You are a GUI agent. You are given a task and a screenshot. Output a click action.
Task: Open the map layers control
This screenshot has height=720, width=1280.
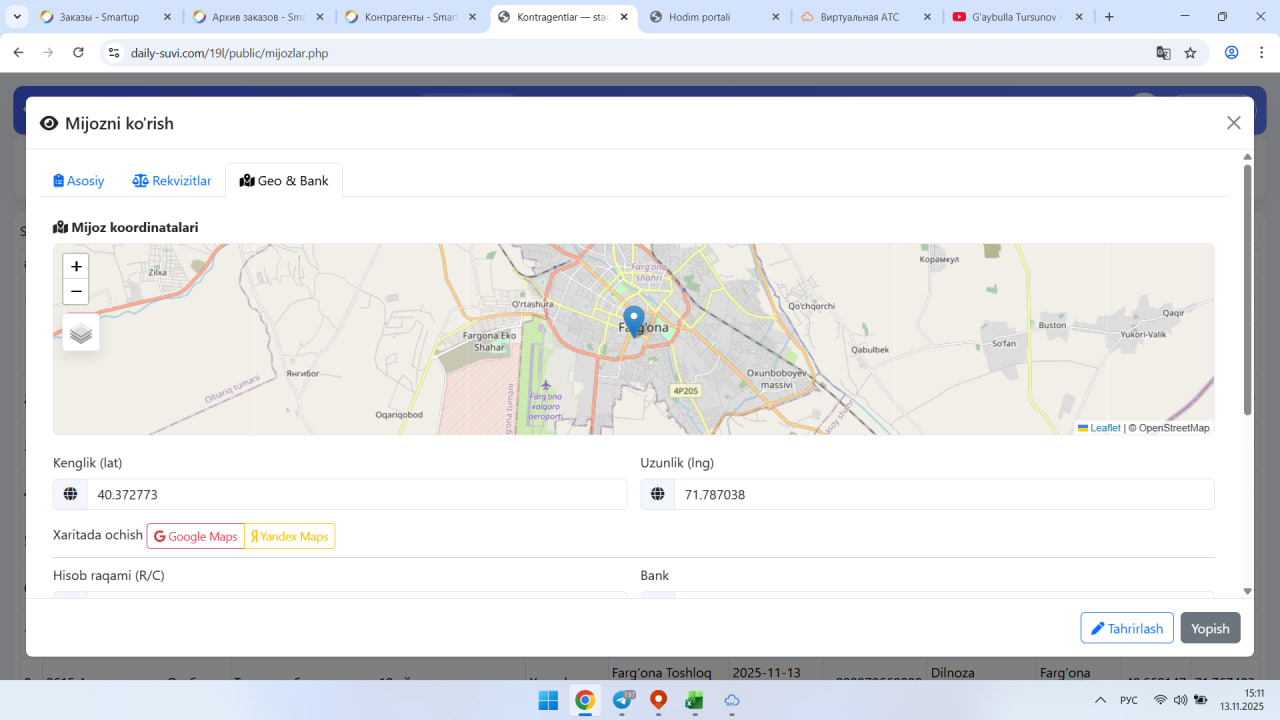coord(81,333)
